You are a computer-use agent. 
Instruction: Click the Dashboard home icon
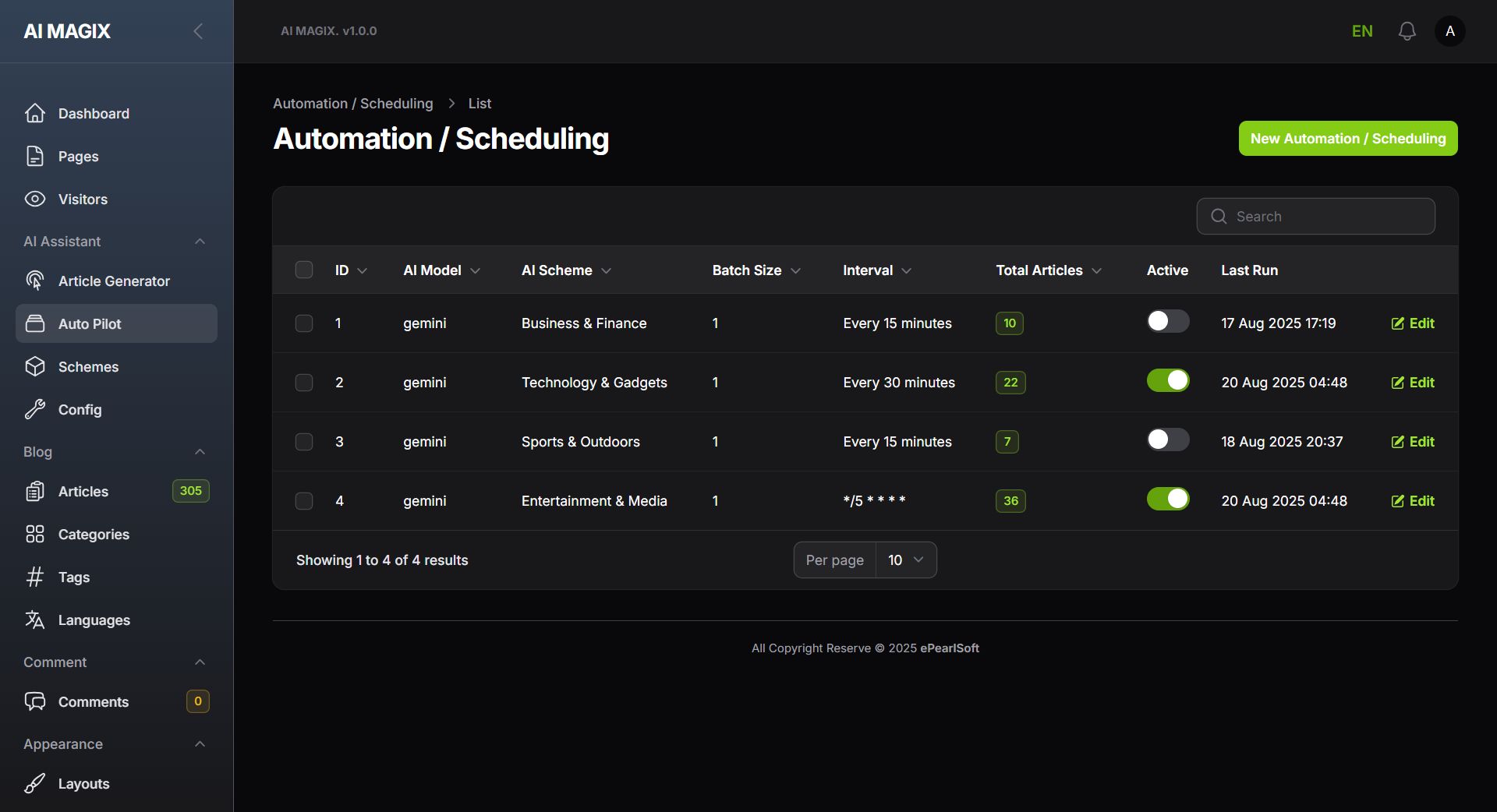(35, 114)
